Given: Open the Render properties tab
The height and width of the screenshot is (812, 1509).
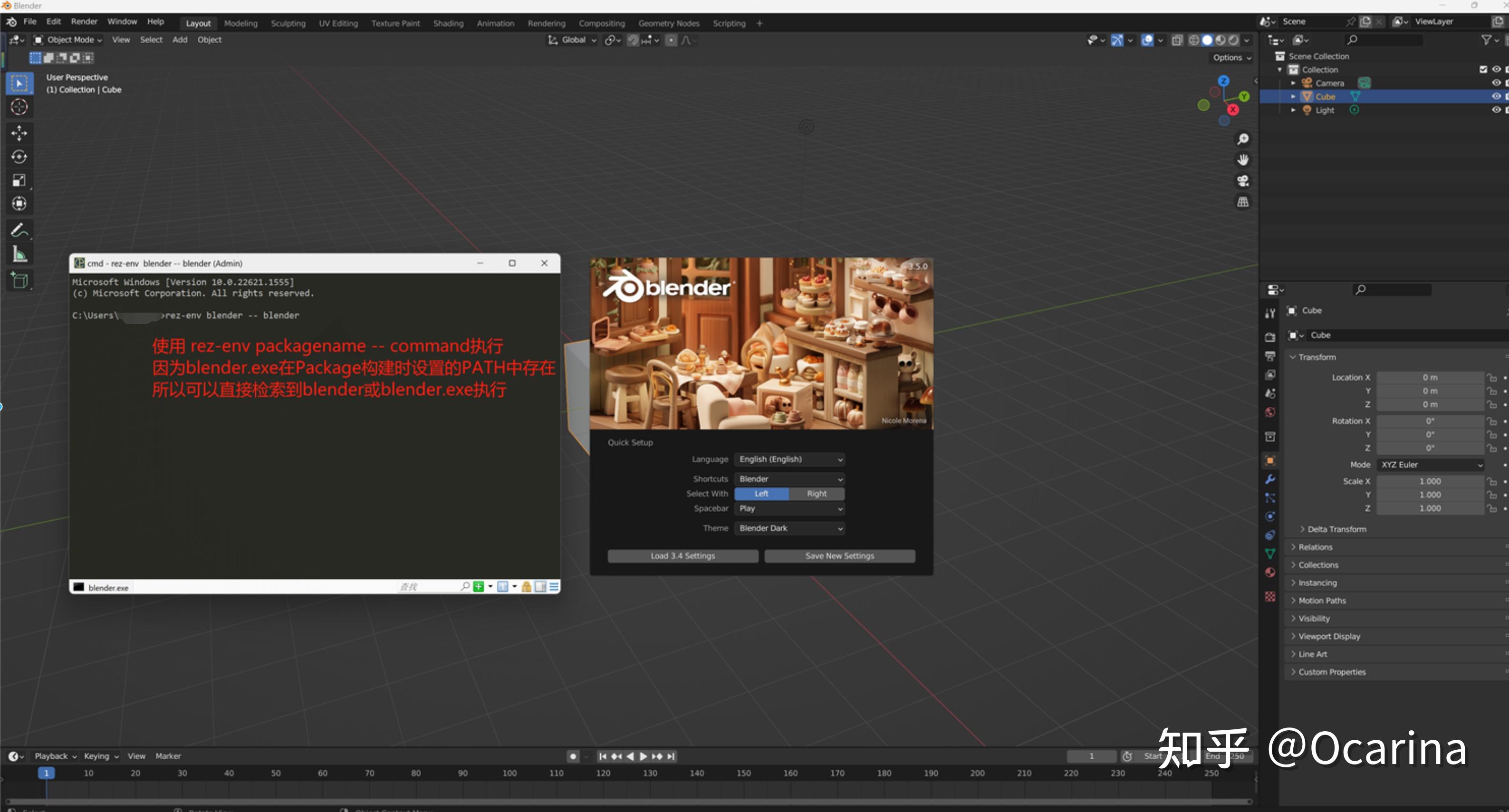Looking at the screenshot, I should pos(1270,336).
